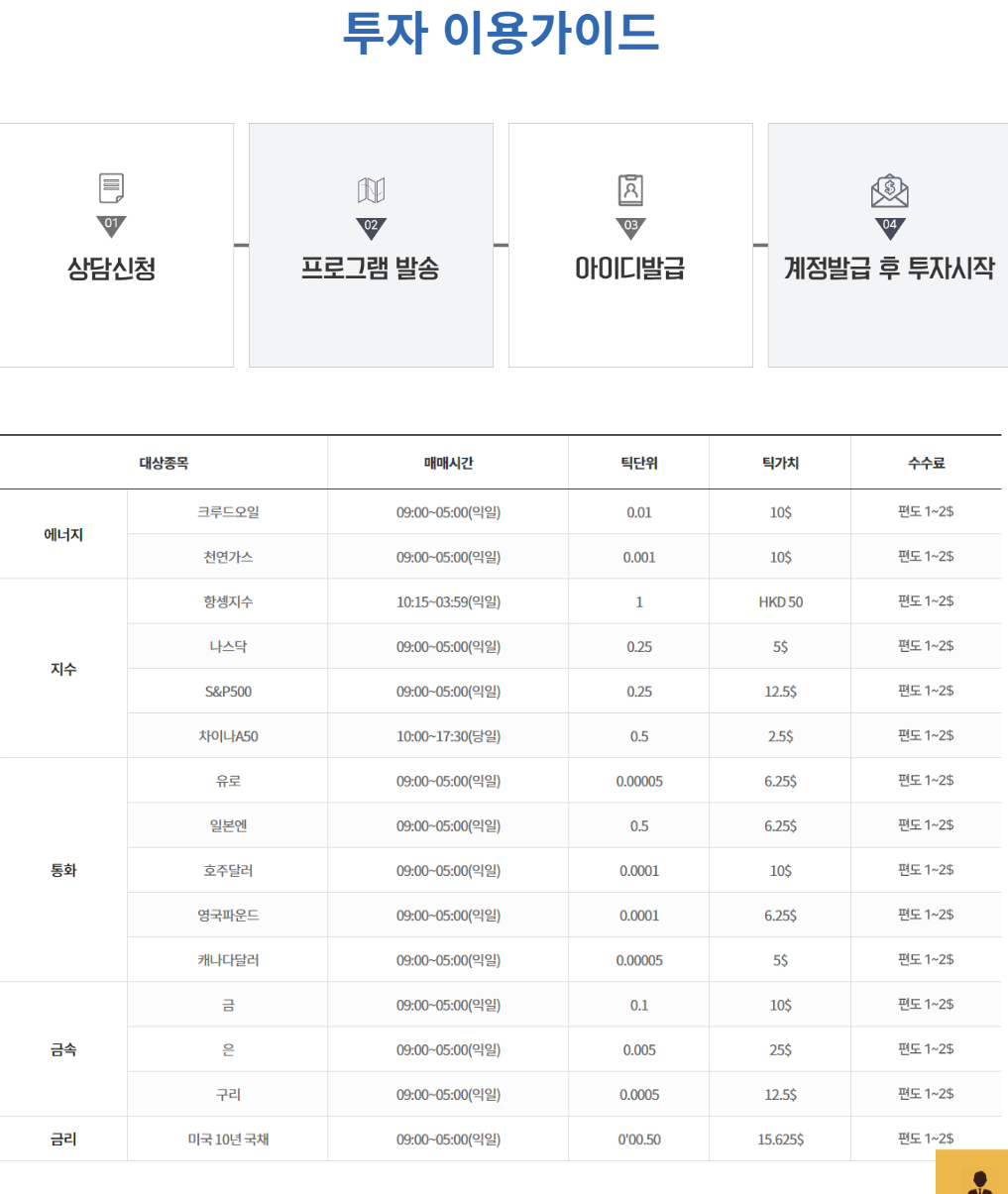Viewport: 1008px width, 1194px height.
Task: Click the 투자 이용가이드 page heading
Action: [501, 31]
